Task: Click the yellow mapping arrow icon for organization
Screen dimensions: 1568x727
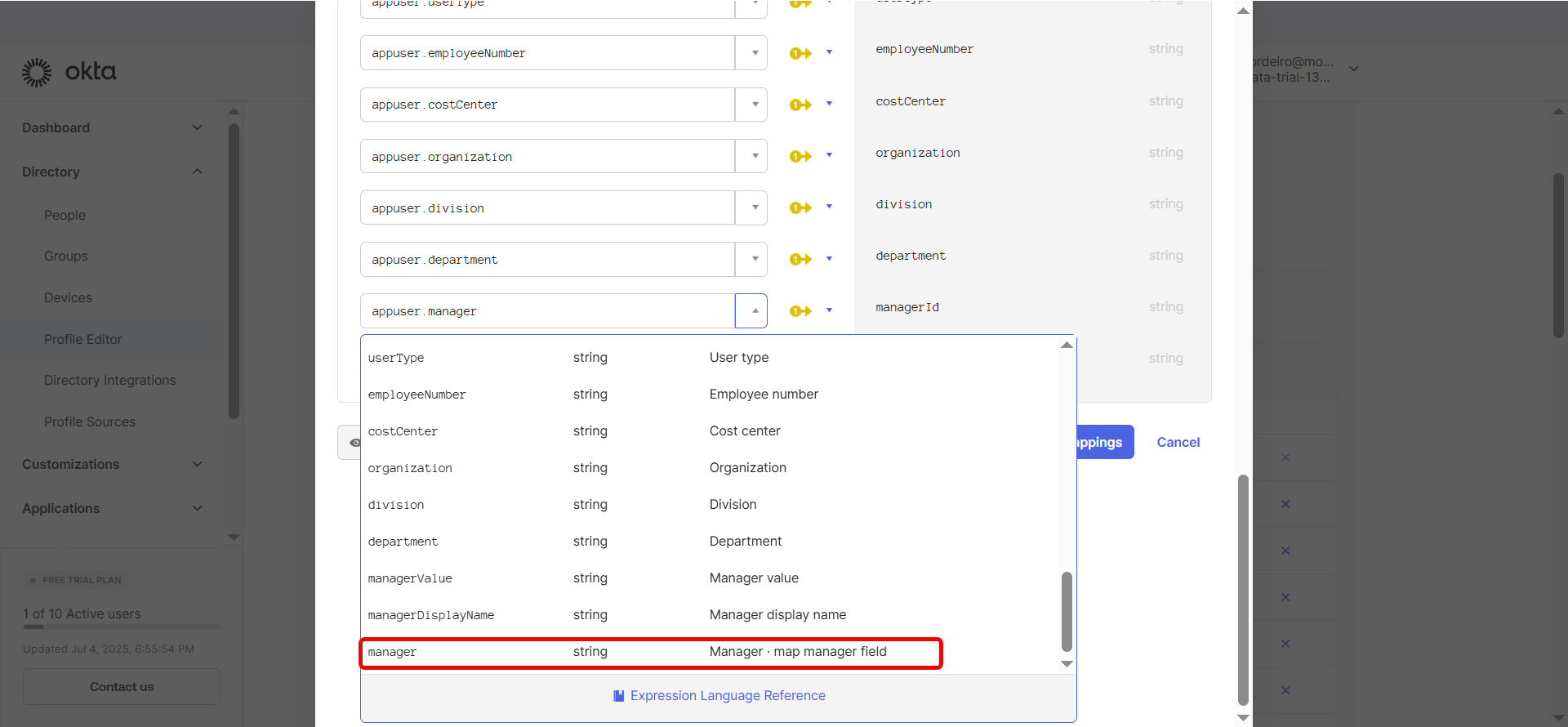Action: point(800,156)
